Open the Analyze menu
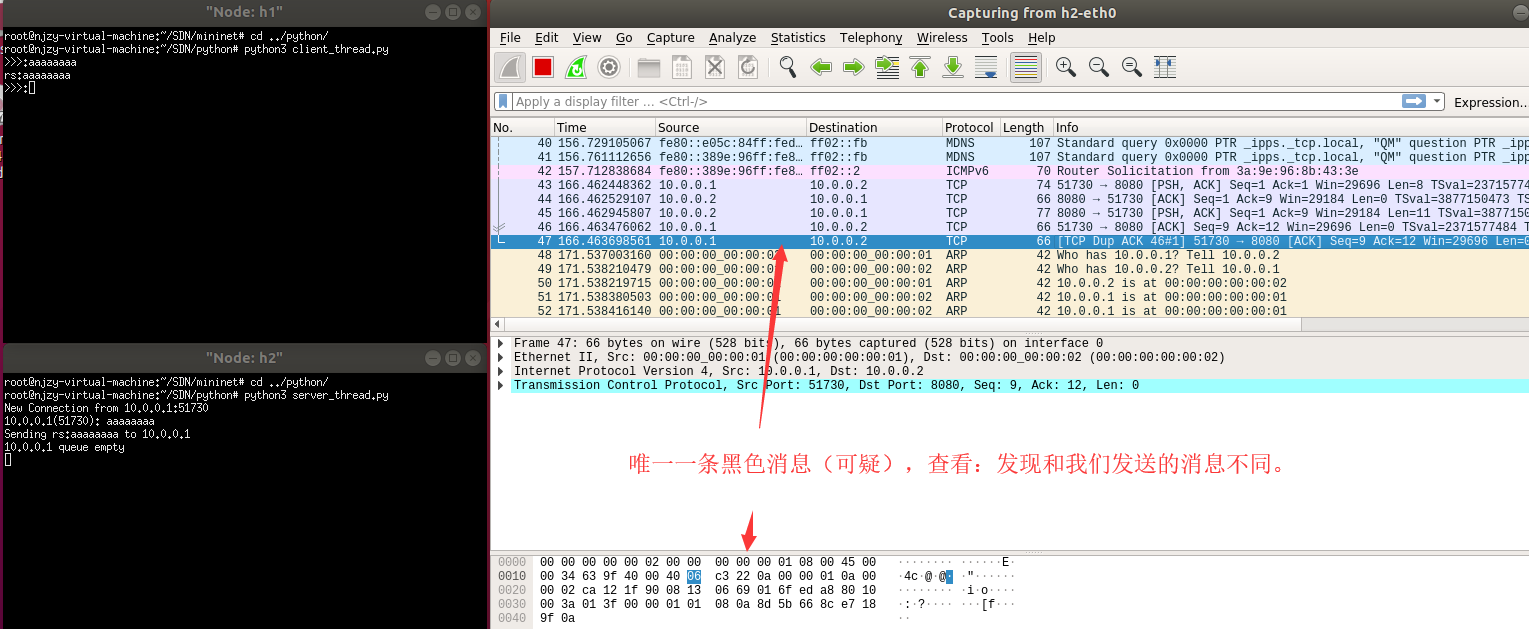This screenshot has width=1529, height=629. coord(732,38)
